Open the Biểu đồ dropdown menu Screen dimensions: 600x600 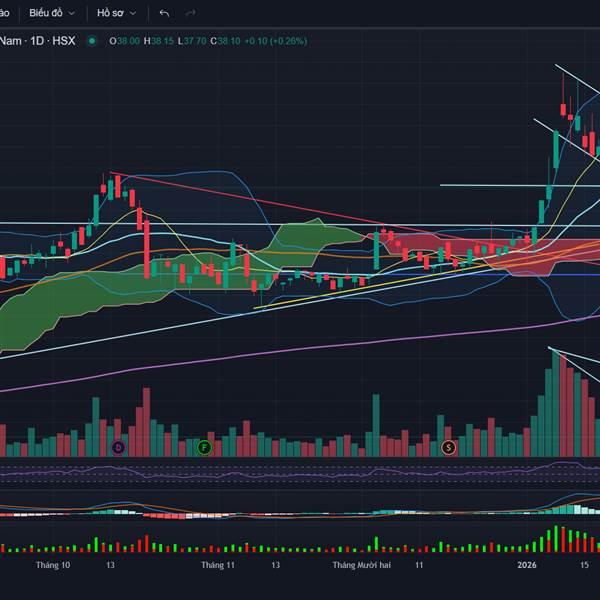pos(52,13)
